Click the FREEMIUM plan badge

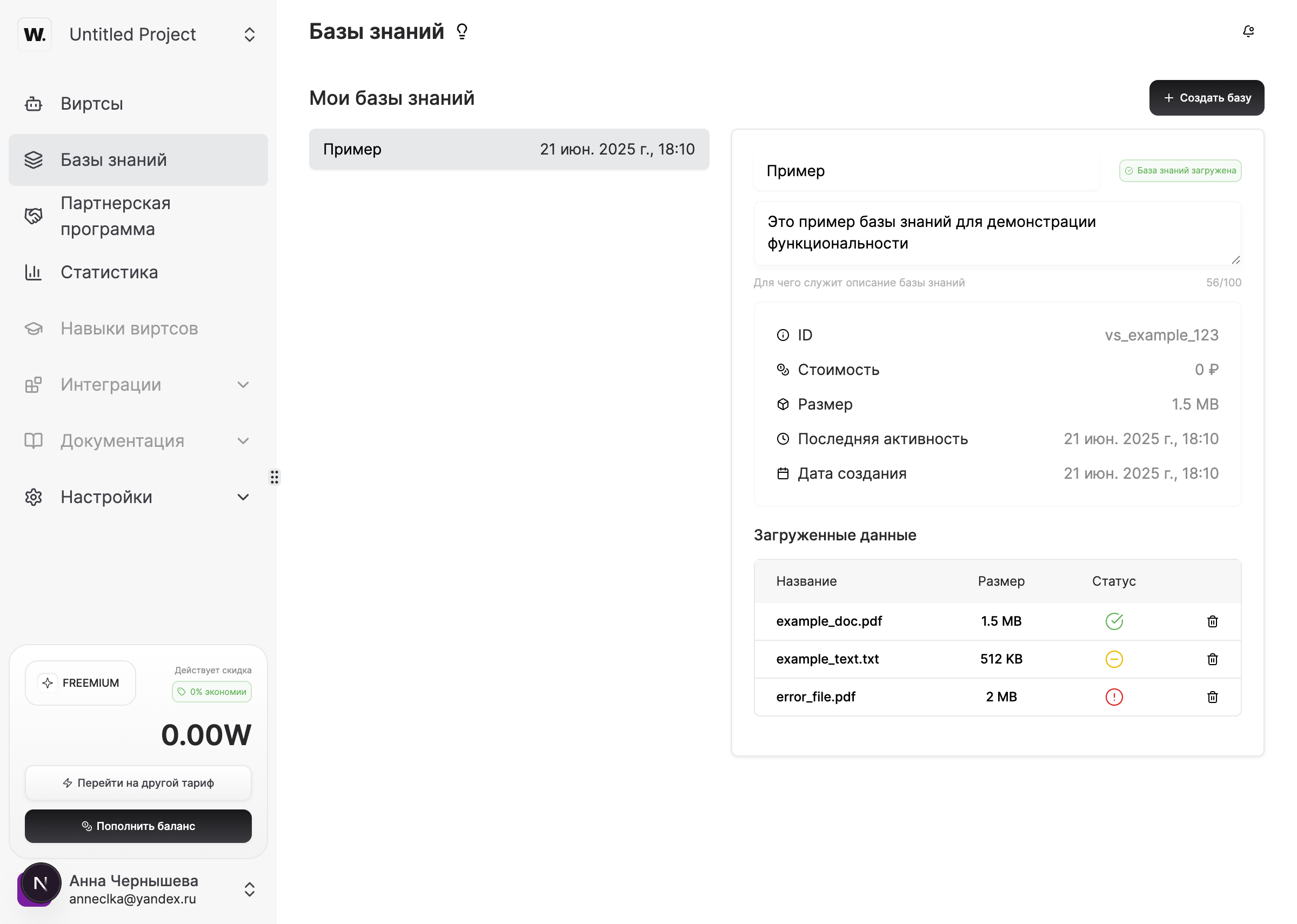pyautogui.click(x=80, y=683)
